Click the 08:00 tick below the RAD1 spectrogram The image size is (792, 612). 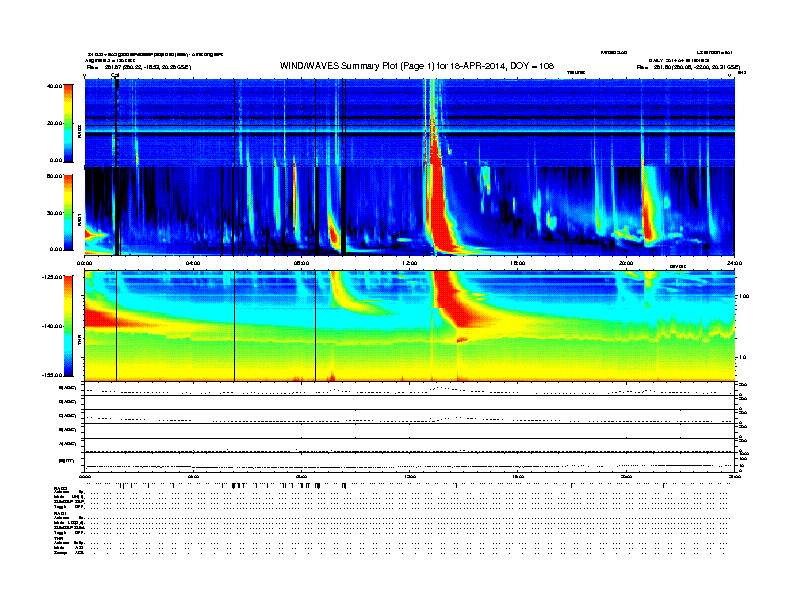pos(301,263)
